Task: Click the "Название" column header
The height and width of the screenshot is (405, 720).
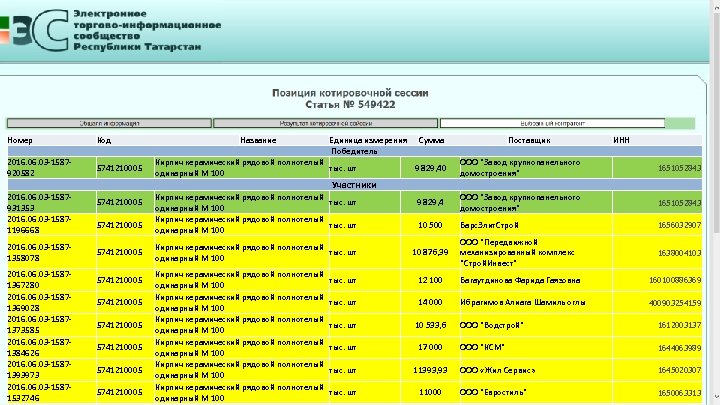Action: coord(258,140)
